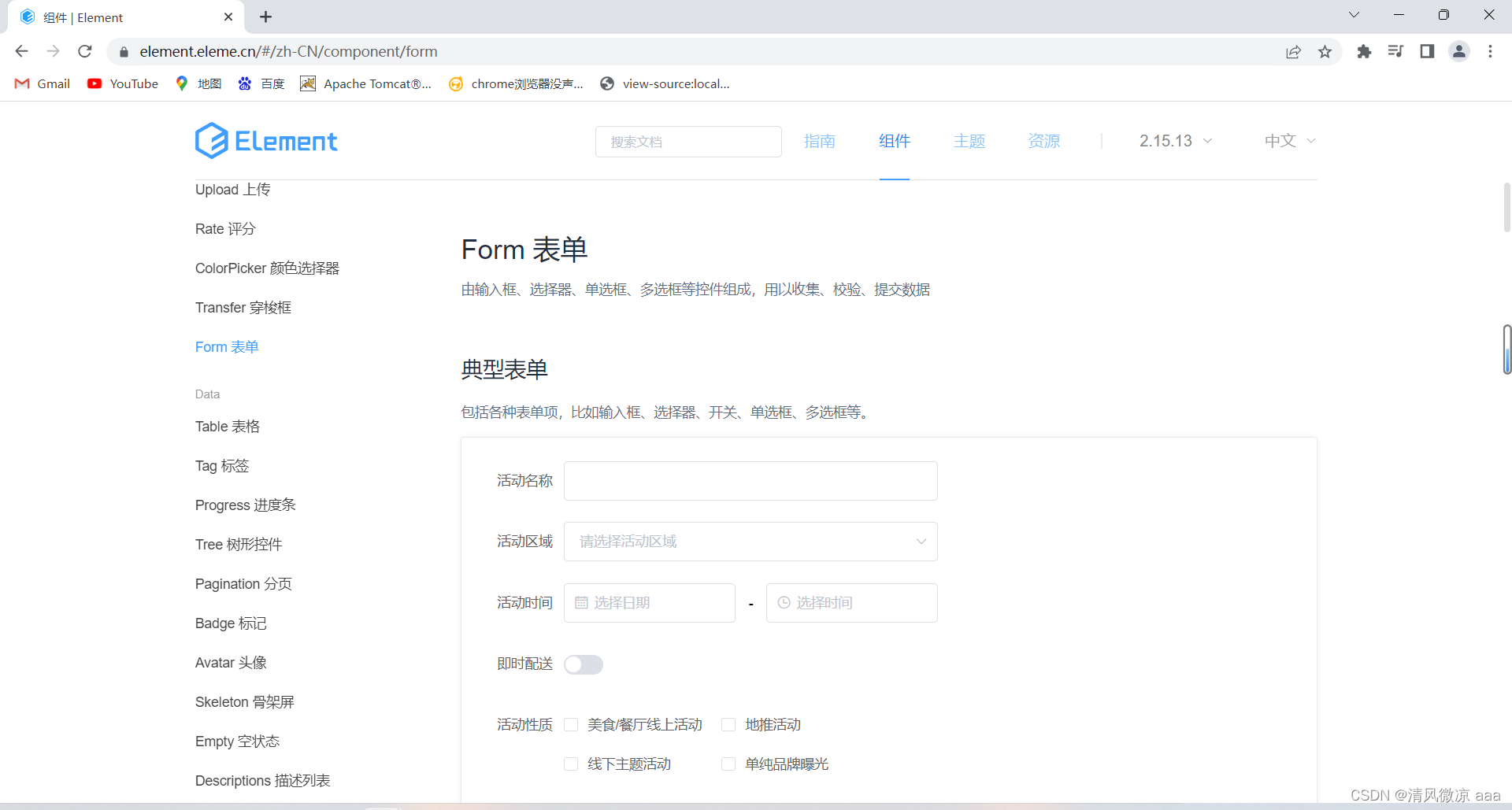The image size is (1512, 810).
Task: Open Avatar 头像 in sidebar
Action: pyautogui.click(x=231, y=663)
